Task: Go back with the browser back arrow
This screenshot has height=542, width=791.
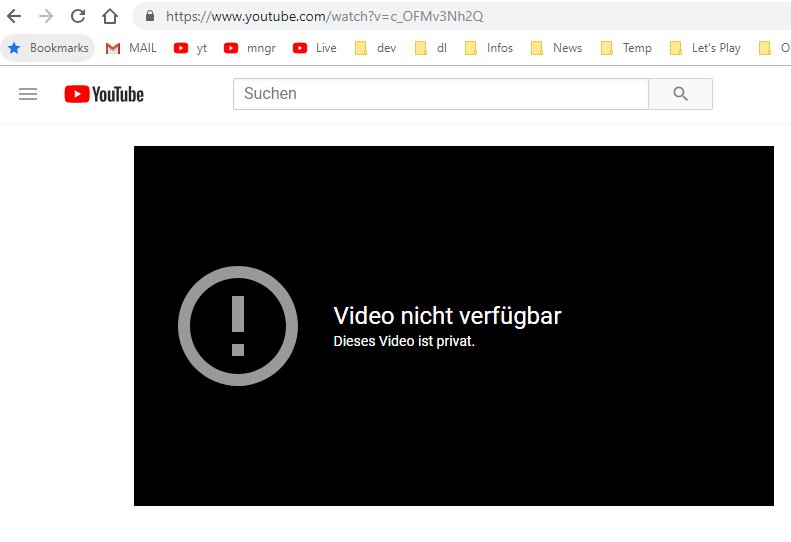Action: tap(14, 16)
